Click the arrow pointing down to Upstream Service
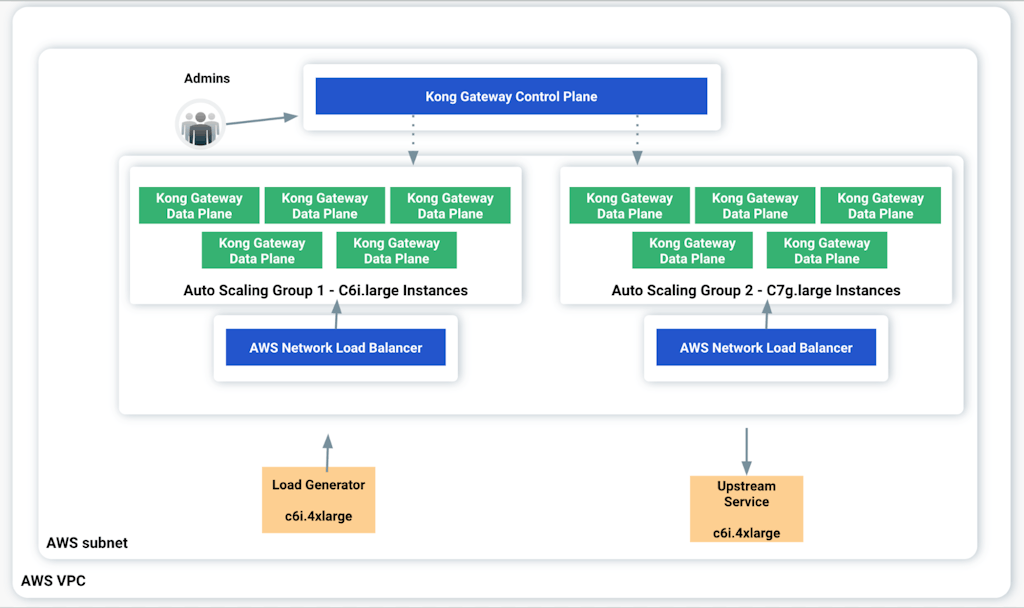 pos(746,451)
